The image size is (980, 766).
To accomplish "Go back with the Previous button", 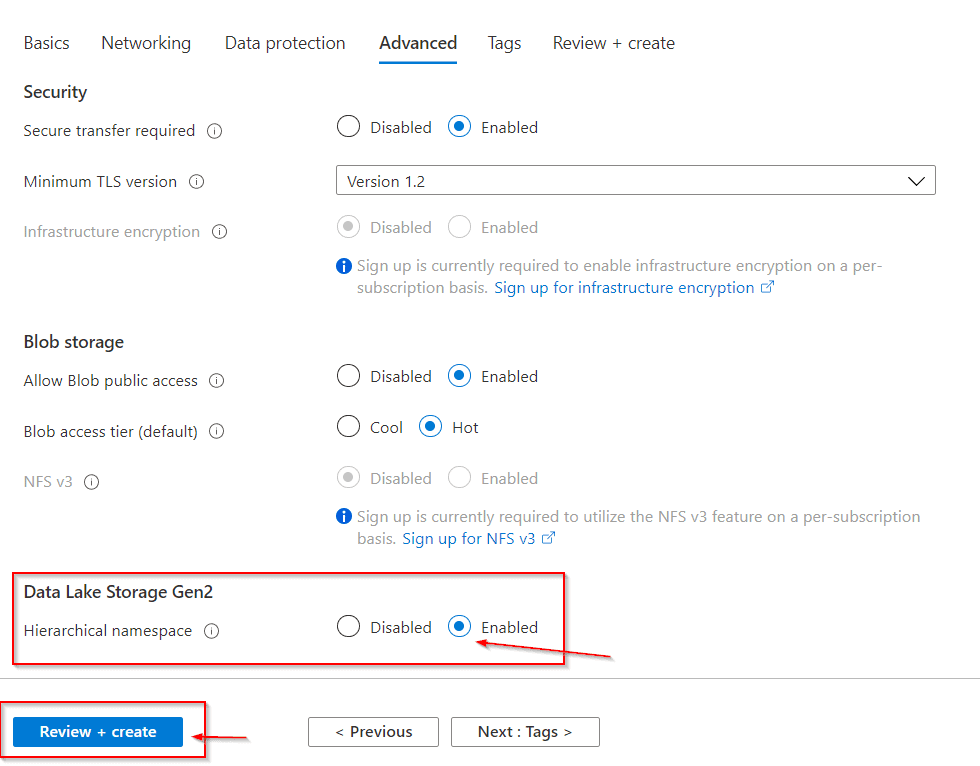I will click(x=373, y=732).
